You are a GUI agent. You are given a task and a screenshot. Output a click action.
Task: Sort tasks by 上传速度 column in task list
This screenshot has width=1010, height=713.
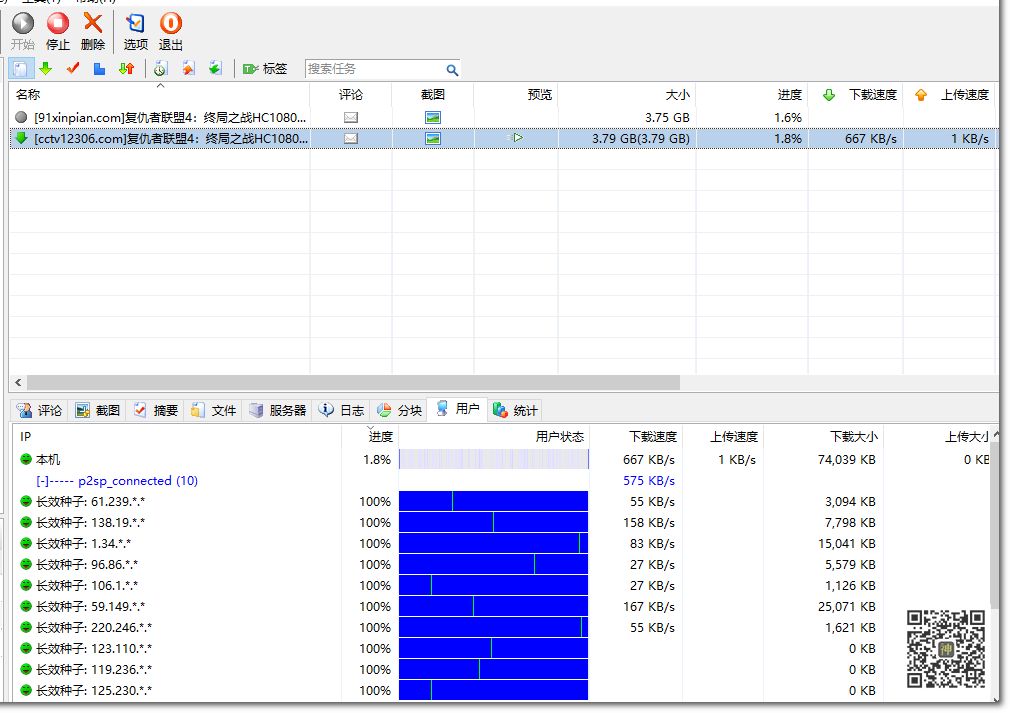click(x=950, y=95)
